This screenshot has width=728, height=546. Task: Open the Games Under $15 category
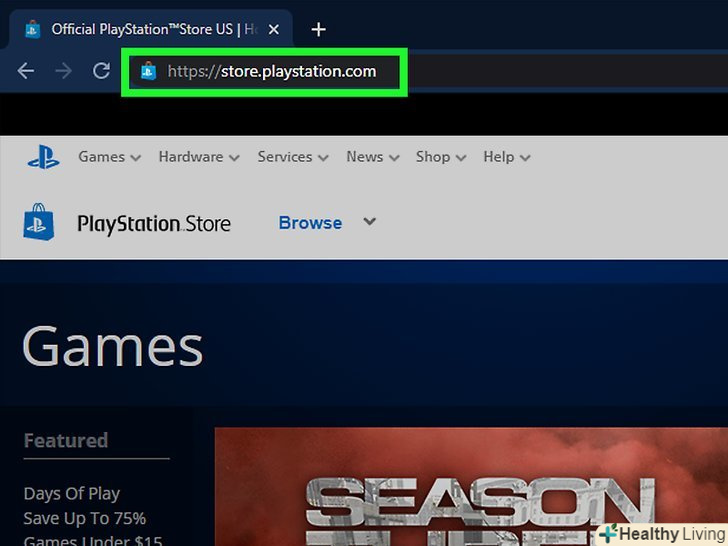tap(93, 541)
